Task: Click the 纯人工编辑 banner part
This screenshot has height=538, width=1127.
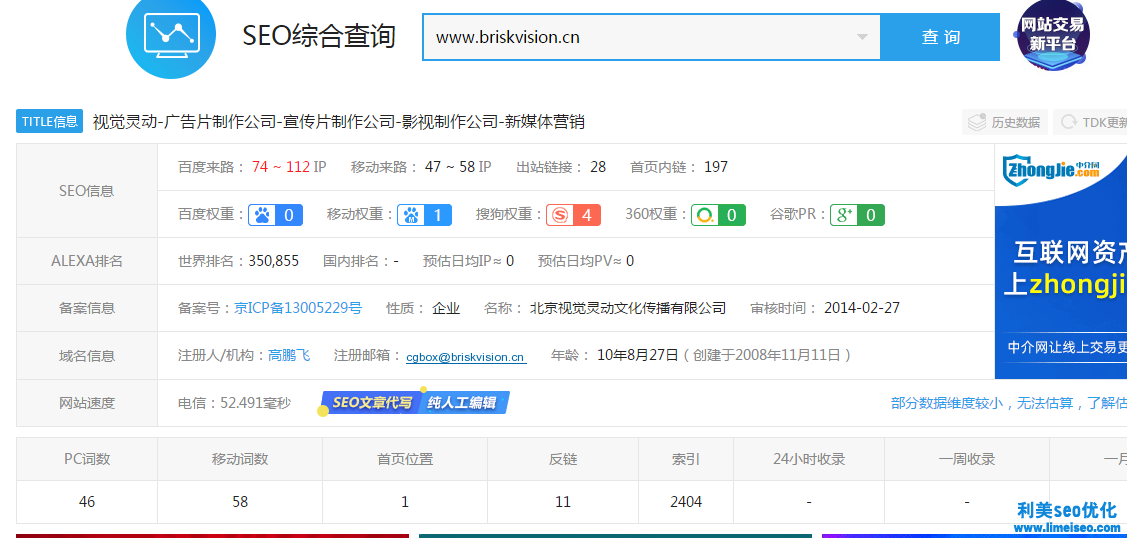Action: tap(465, 403)
